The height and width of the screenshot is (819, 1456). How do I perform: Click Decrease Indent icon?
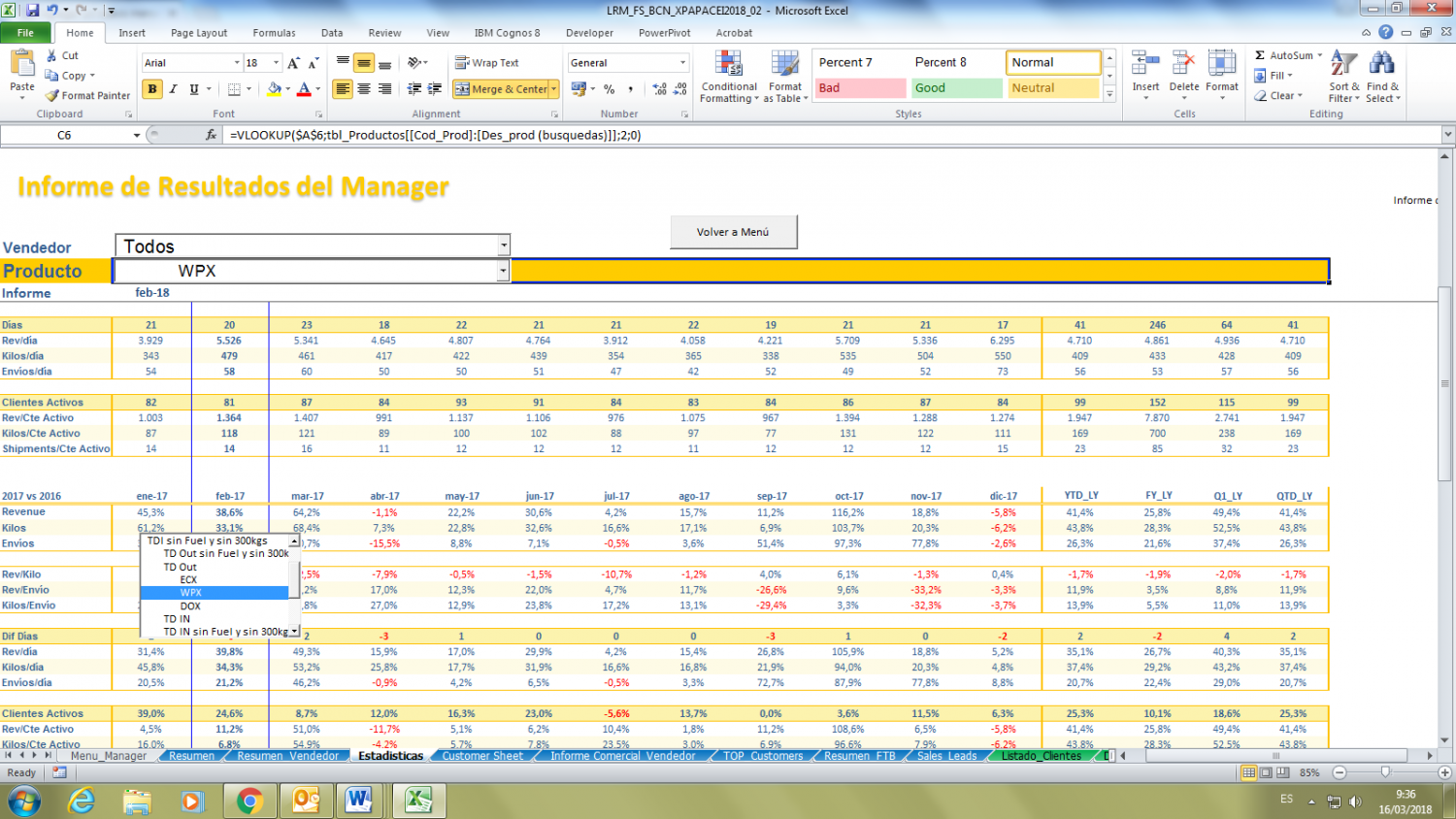click(414, 89)
